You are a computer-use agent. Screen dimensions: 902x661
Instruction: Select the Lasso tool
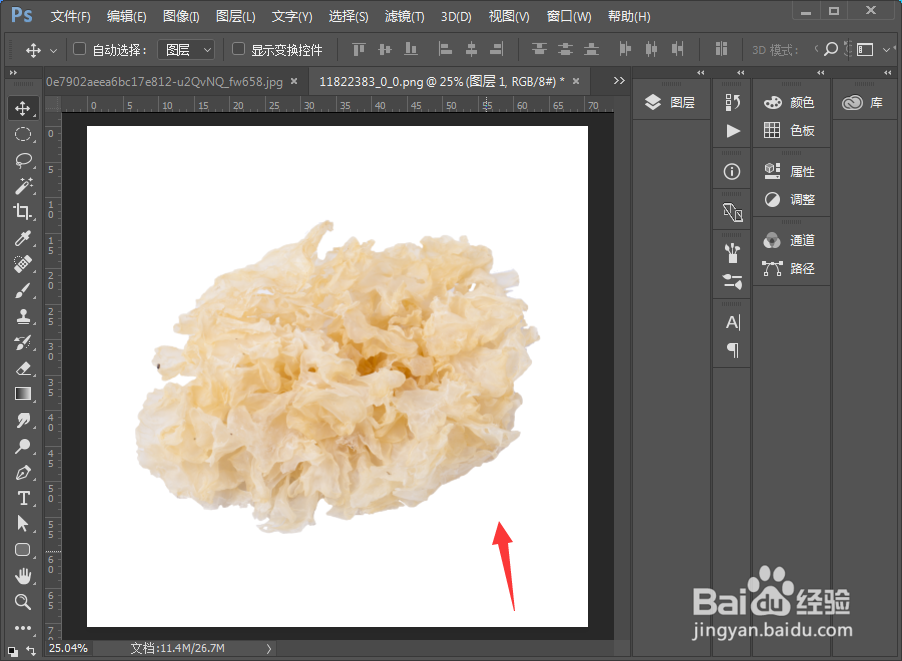(x=23, y=160)
